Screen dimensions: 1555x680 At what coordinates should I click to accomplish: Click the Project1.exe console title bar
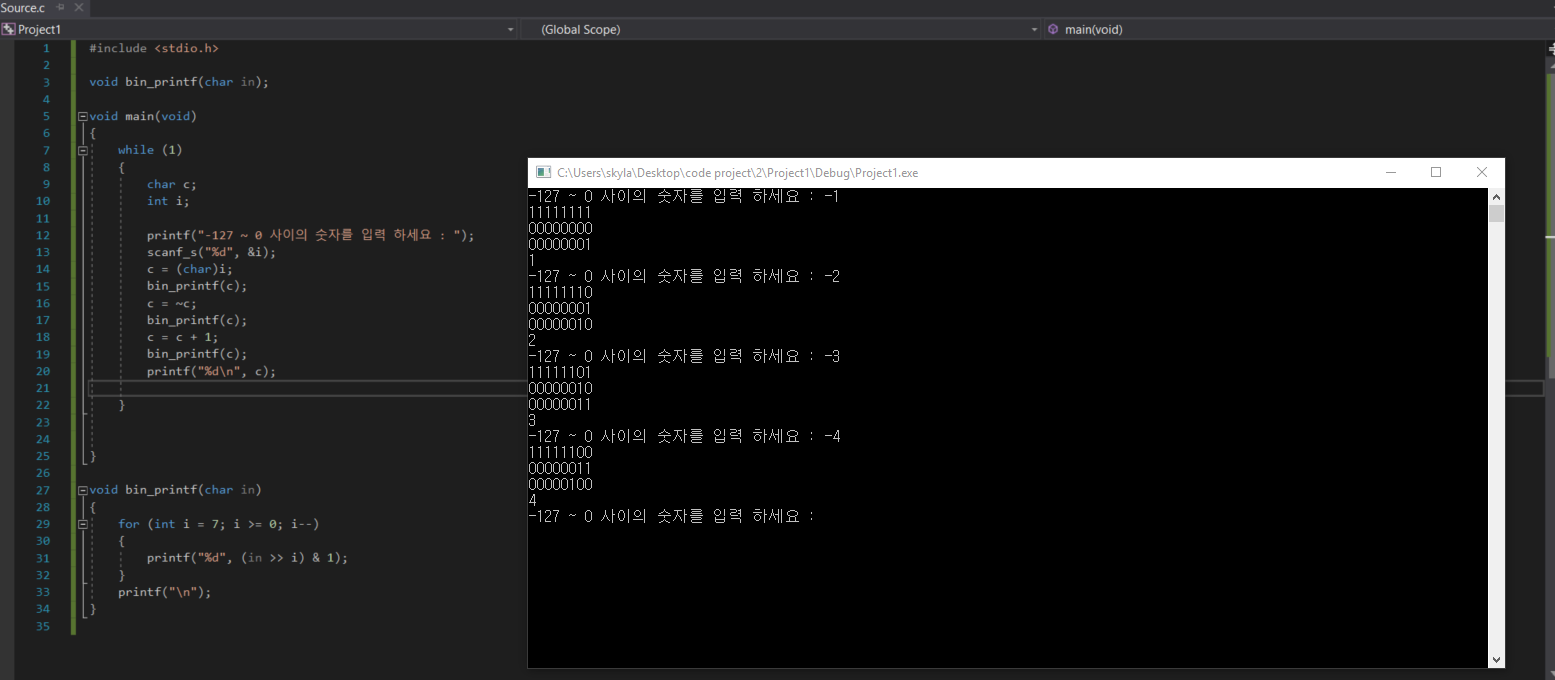(x=1016, y=172)
